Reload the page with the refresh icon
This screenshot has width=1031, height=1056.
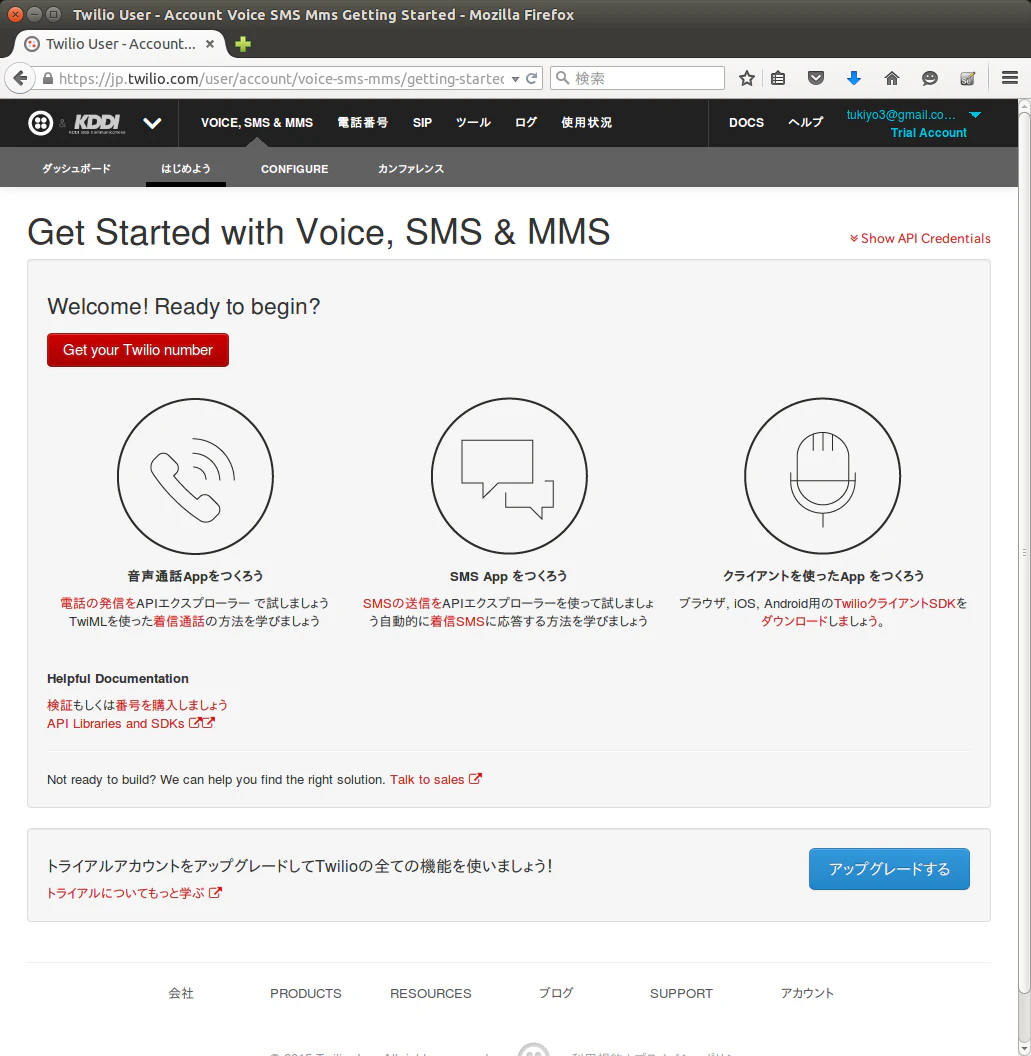point(532,78)
